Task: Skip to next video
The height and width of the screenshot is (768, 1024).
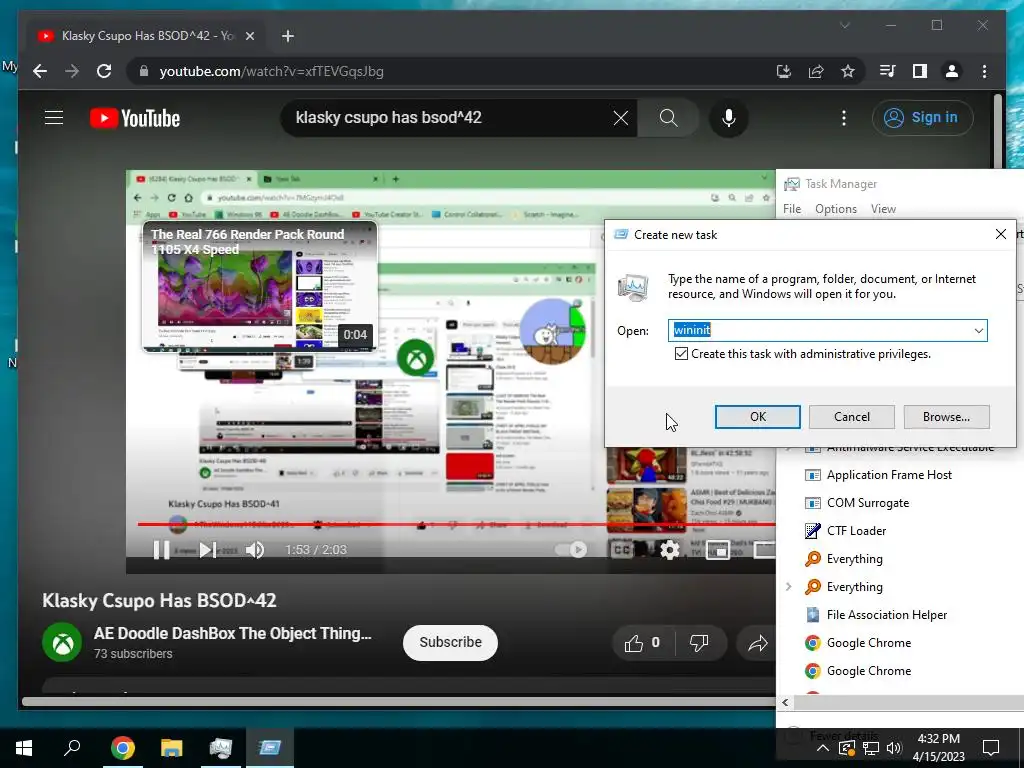Action: (x=208, y=550)
